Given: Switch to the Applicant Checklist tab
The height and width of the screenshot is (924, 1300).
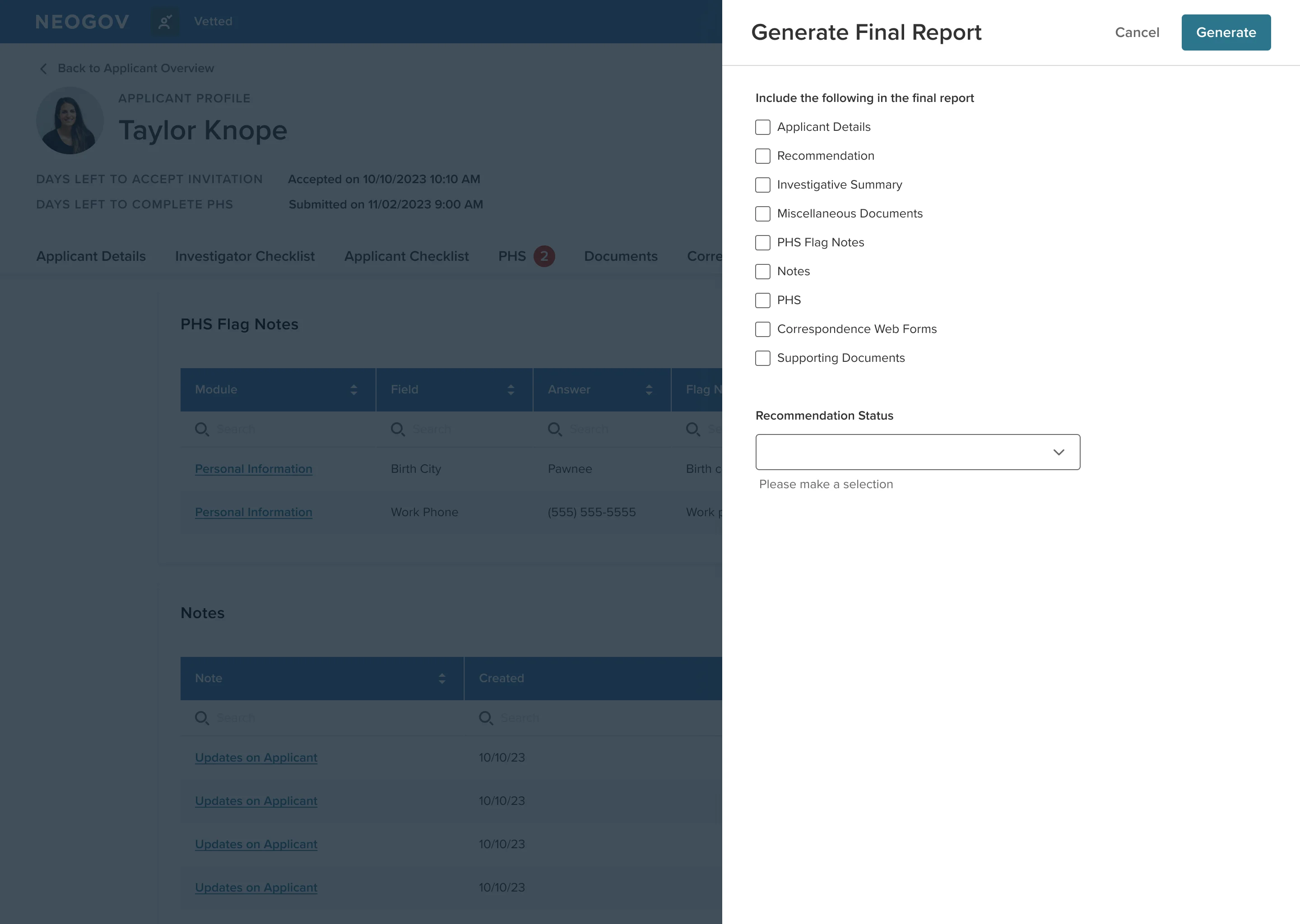Looking at the screenshot, I should pyautogui.click(x=406, y=256).
